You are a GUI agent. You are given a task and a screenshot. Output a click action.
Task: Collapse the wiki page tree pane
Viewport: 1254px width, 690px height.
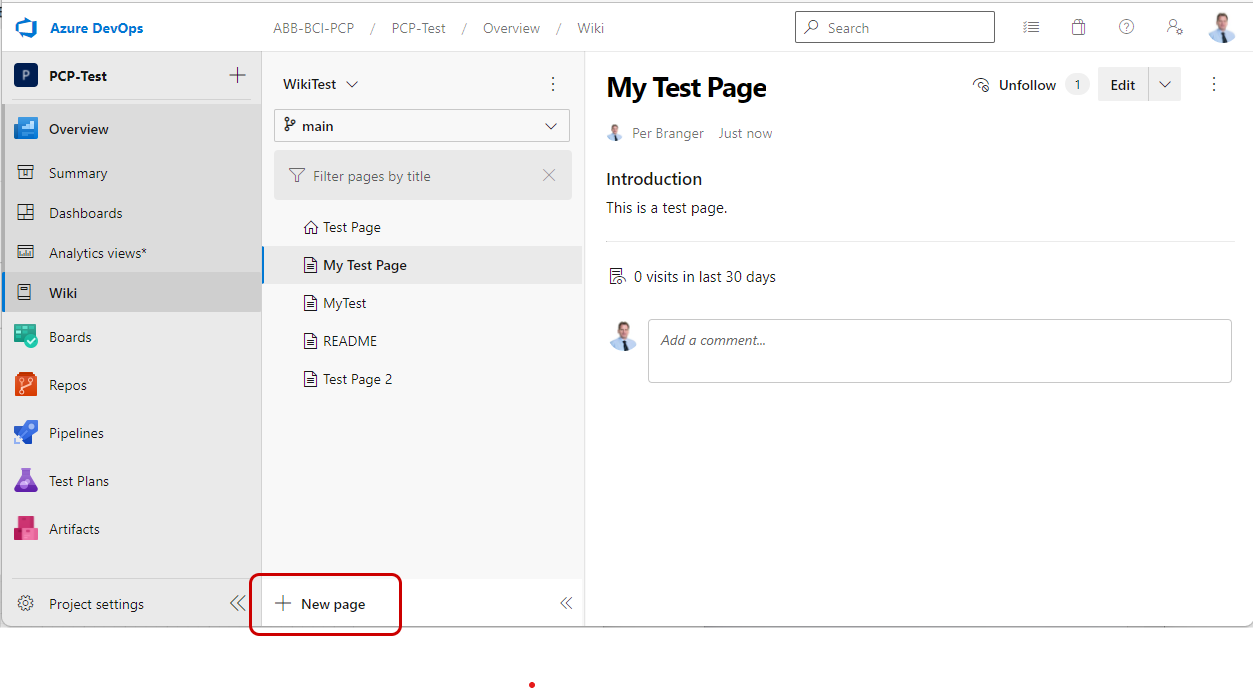[x=566, y=603]
